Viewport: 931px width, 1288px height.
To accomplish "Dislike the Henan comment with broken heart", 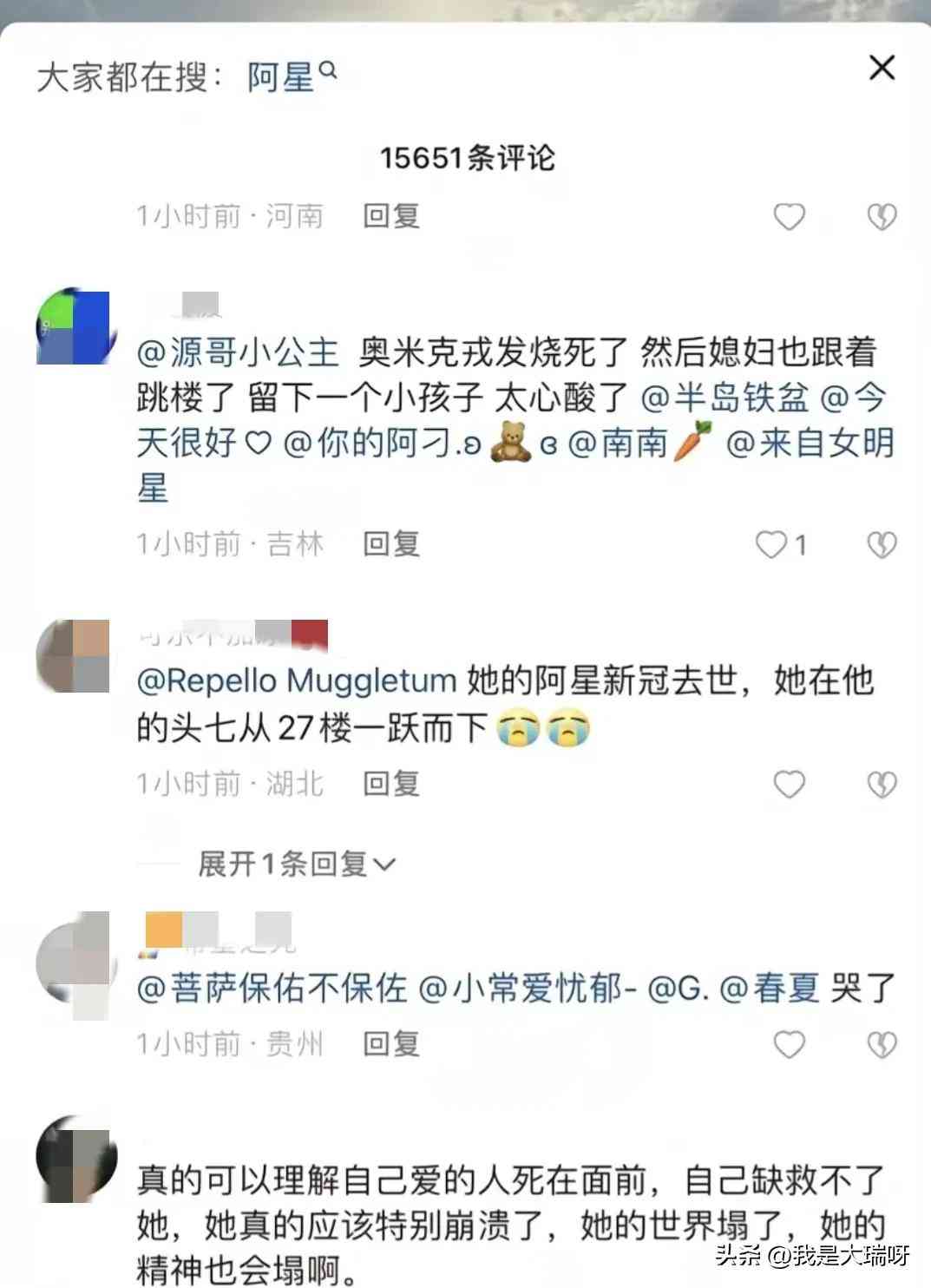I will pyautogui.click(x=882, y=216).
